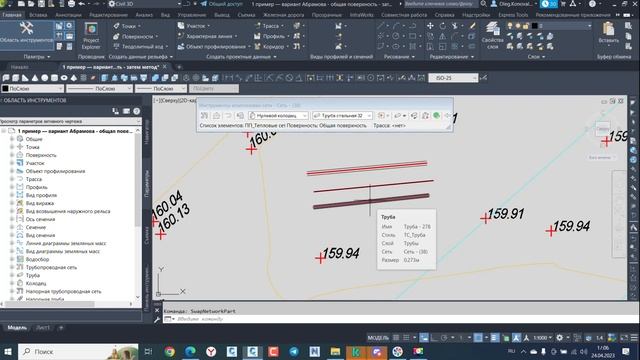The height and width of the screenshot is (360, 640).
Task: Open Telegram from the Windows taskbar
Action: 294,351
